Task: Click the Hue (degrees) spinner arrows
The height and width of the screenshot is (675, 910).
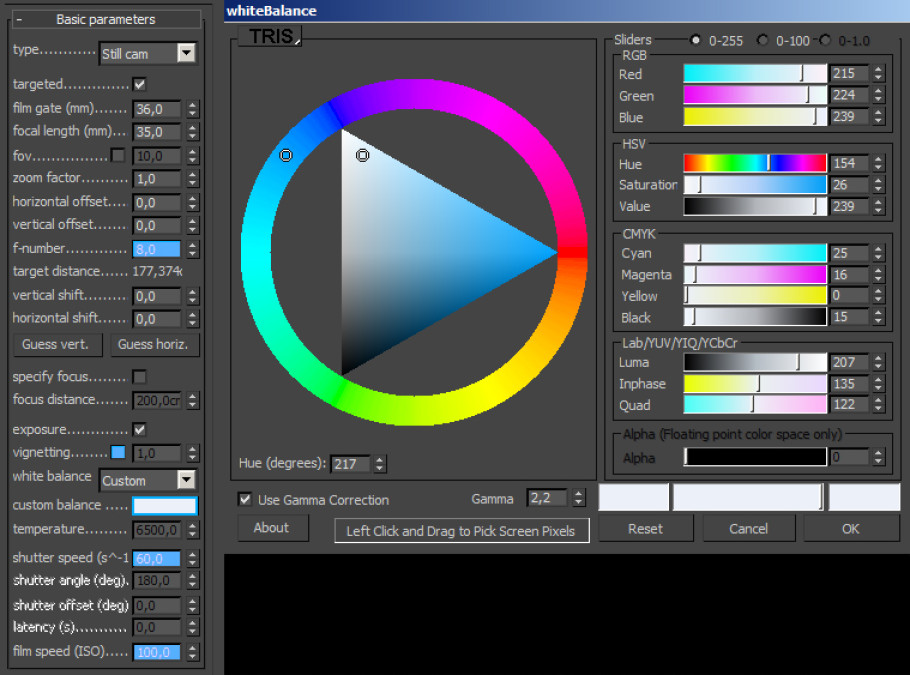Action: point(380,464)
